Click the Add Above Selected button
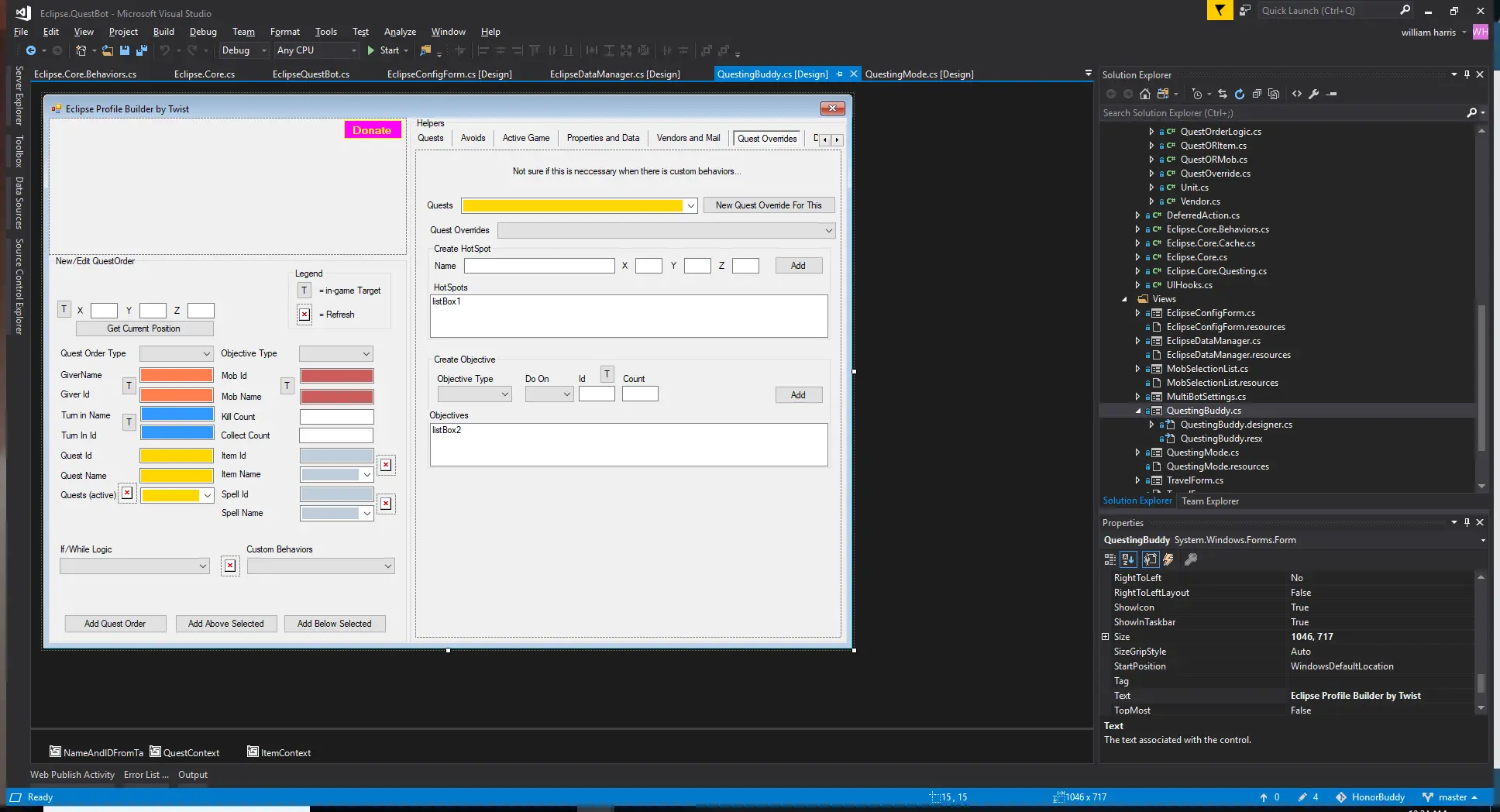Image resolution: width=1500 pixels, height=812 pixels. [225, 624]
